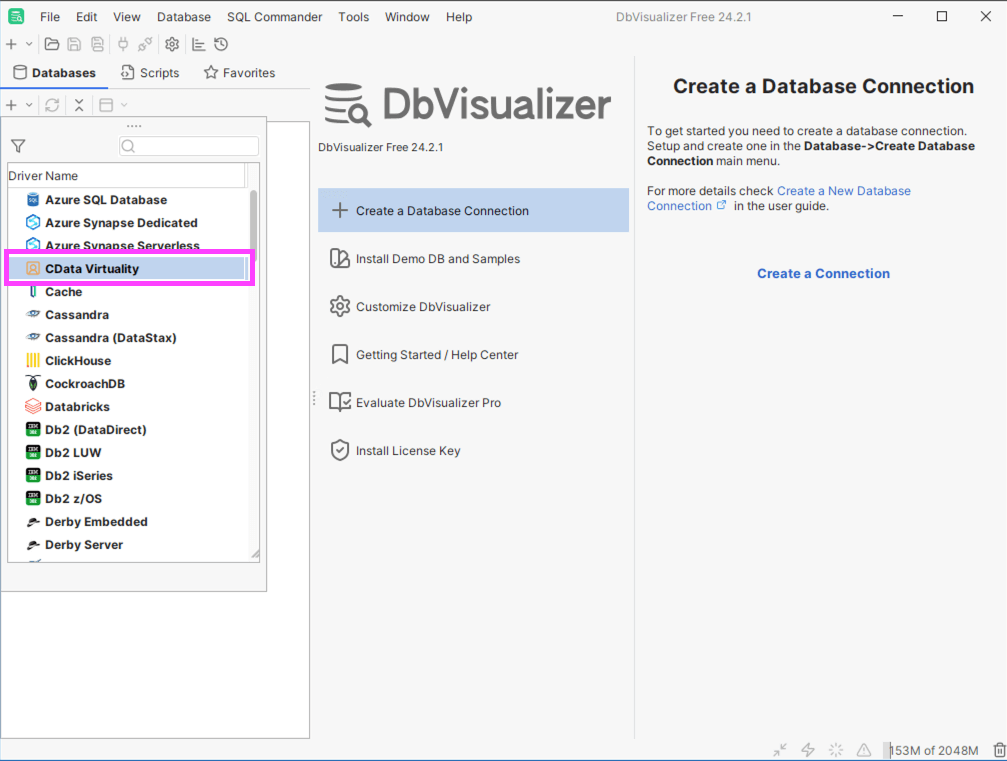Run garbage collection via trash icon
Image resolution: width=1007 pixels, height=761 pixels.
point(998,750)
